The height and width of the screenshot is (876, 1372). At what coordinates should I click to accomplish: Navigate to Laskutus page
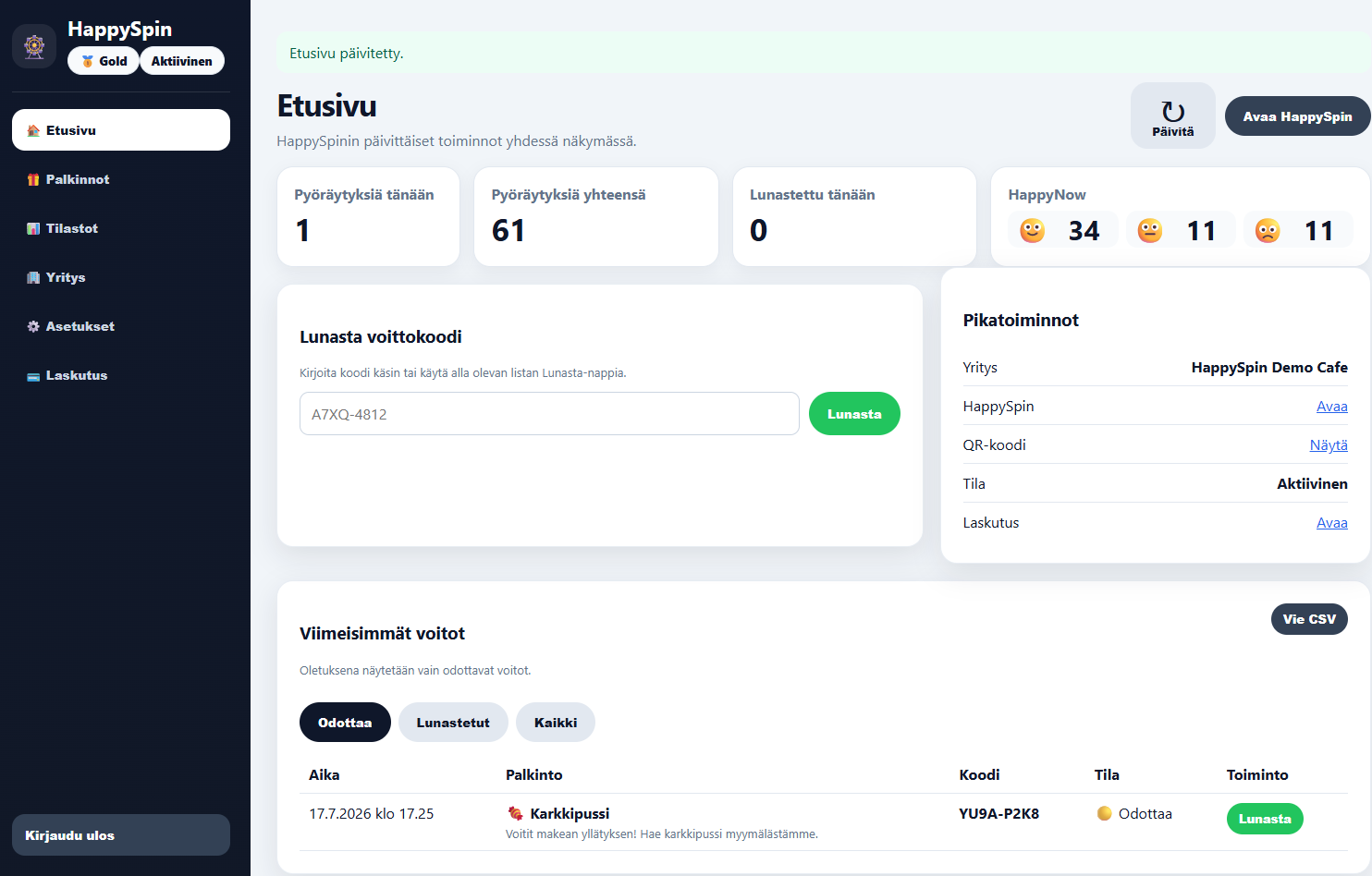click(x=121, y=375)
